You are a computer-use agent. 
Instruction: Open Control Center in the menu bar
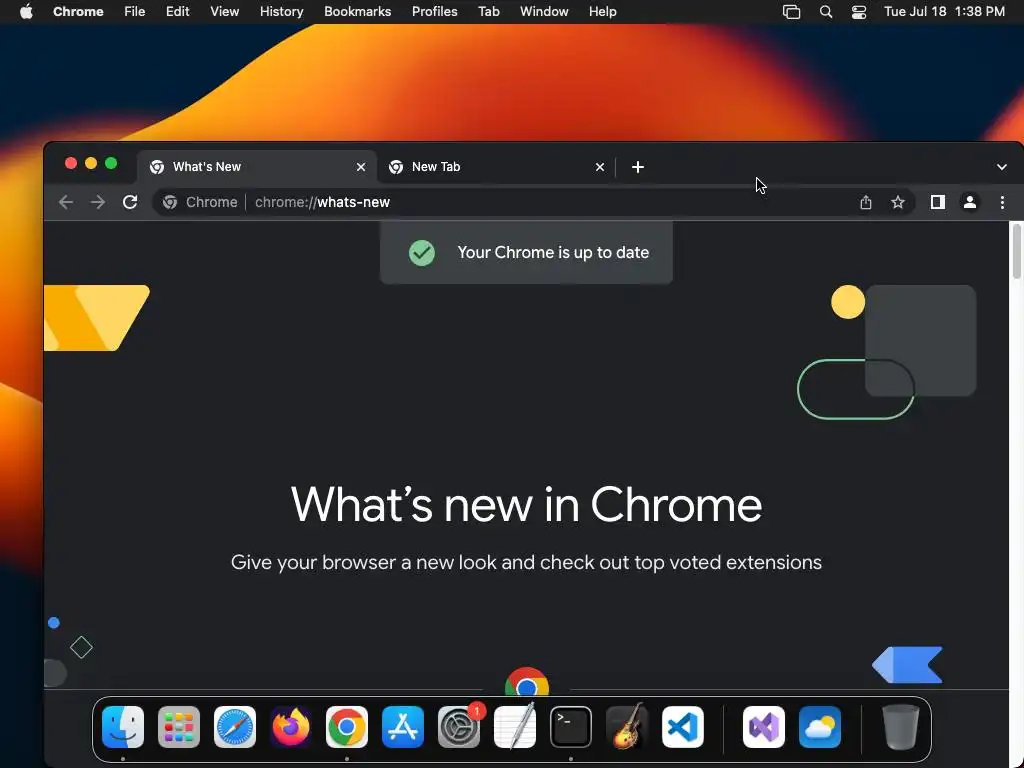pos(859,12)
